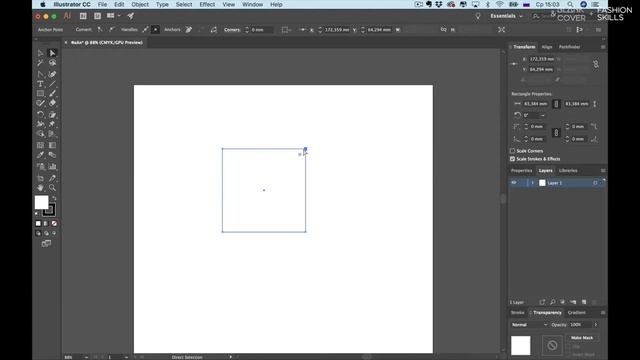Open the Arrange Documents dropdown
The image size is (640, 360).
pyautogui.click(x=113, y=16)
